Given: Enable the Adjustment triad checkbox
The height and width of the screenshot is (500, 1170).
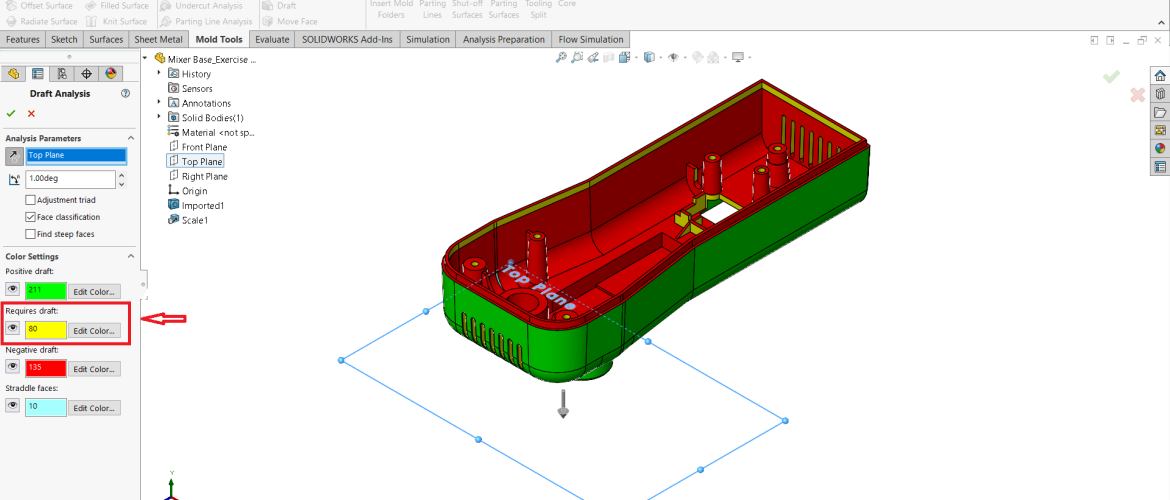Looking at the screenshot, I should 30,200.
